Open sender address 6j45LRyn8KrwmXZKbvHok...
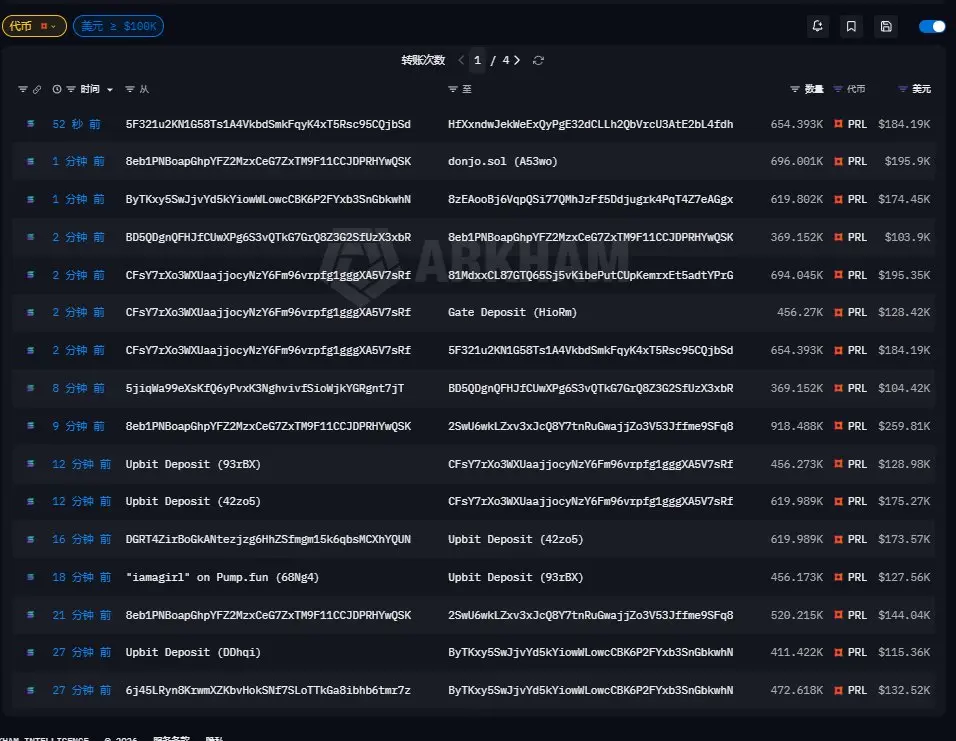The width and height of the screenshot is (956, 741). click(x=268, y=690)
